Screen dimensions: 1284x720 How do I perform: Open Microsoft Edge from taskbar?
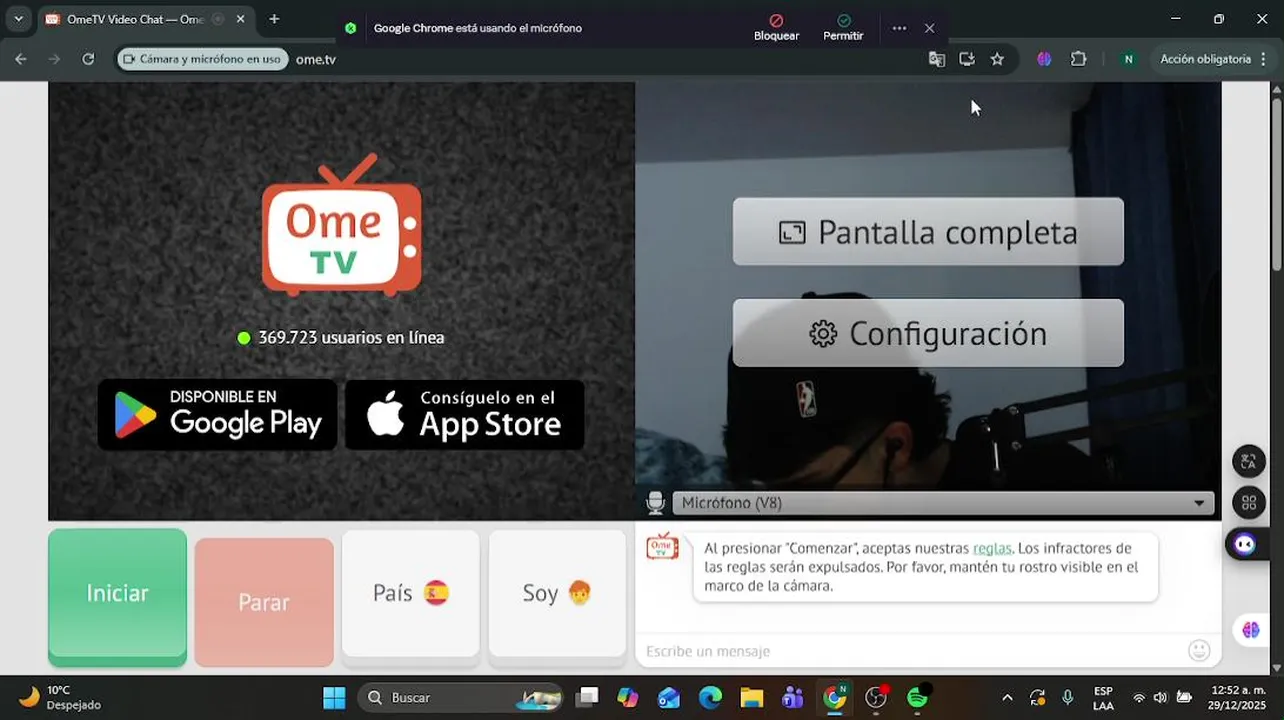(710, 697)
